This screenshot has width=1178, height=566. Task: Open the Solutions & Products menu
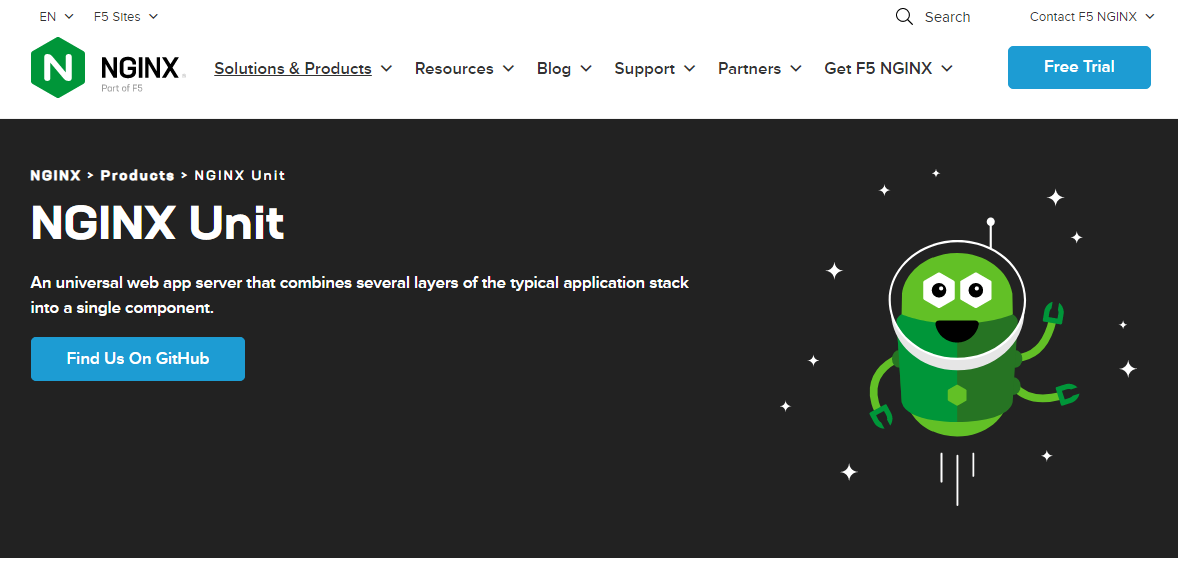pyautogui.click(x=302, y=69)
